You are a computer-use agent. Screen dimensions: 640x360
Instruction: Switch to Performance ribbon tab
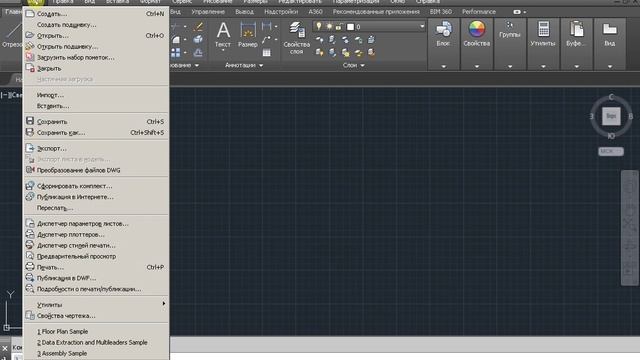[x=479, y=12]
